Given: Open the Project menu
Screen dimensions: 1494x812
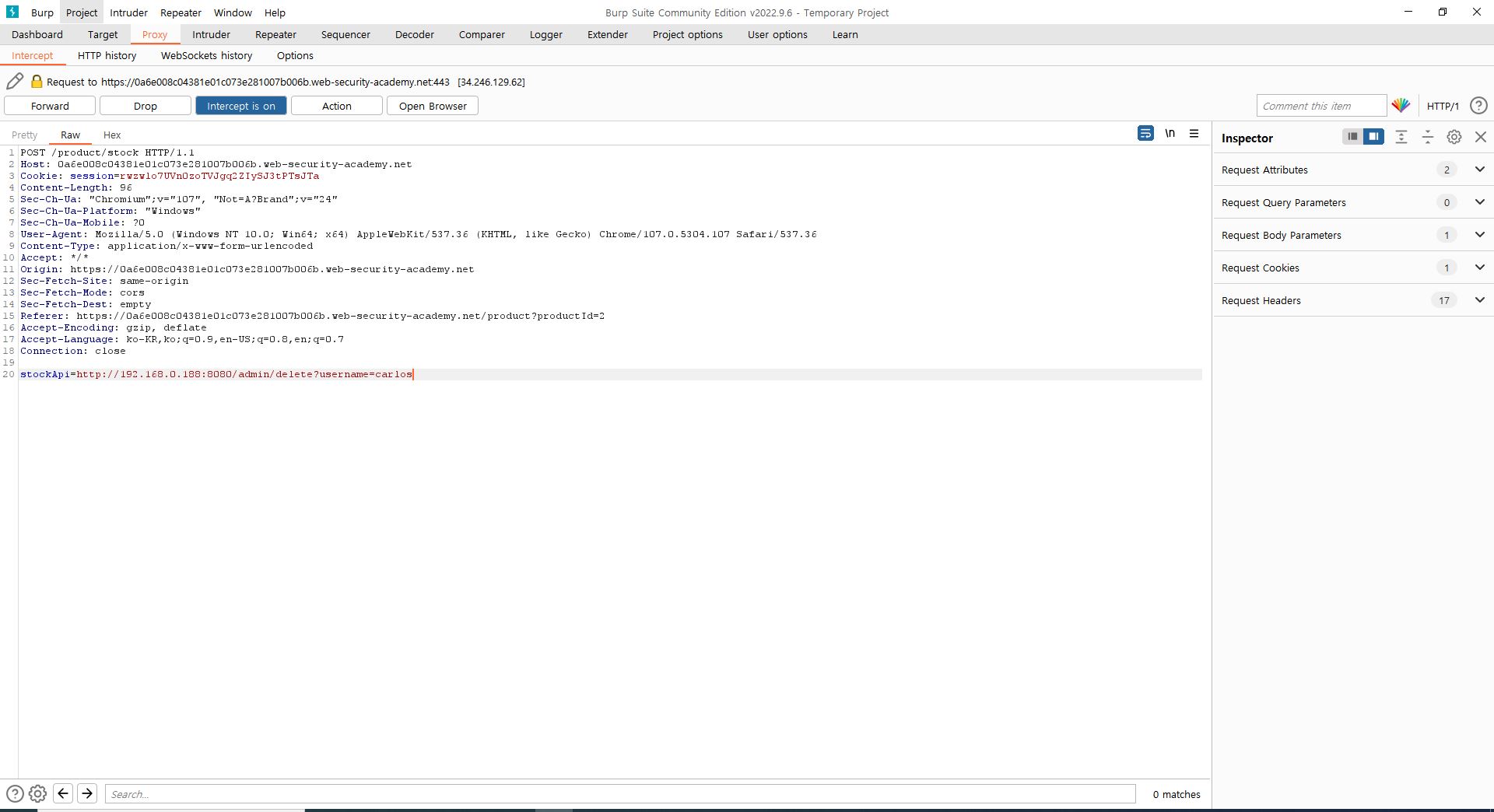Looking at the screenshot, I should pyautogui.click(x=82, y=12).
